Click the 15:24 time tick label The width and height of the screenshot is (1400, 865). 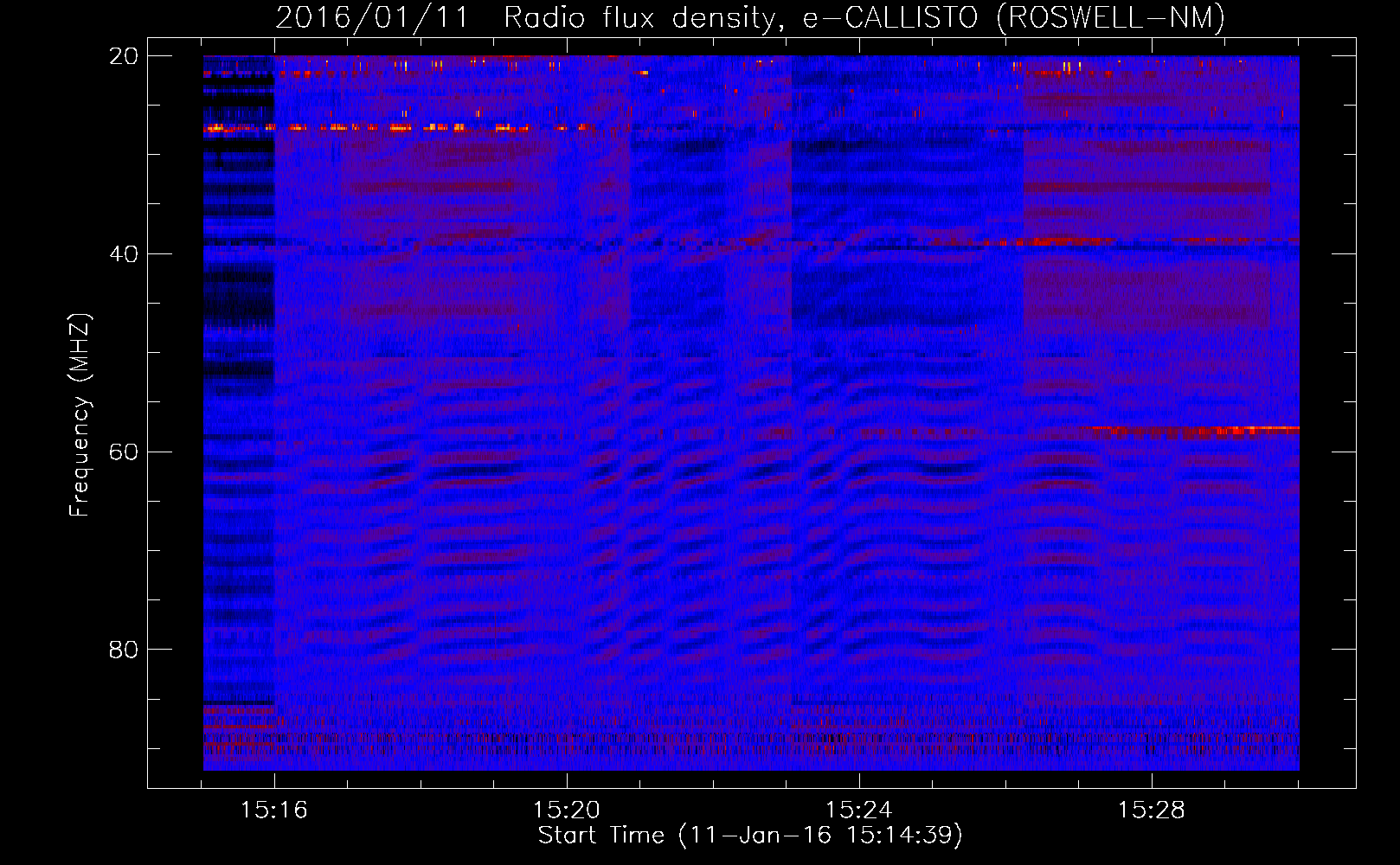click(858, 811)
